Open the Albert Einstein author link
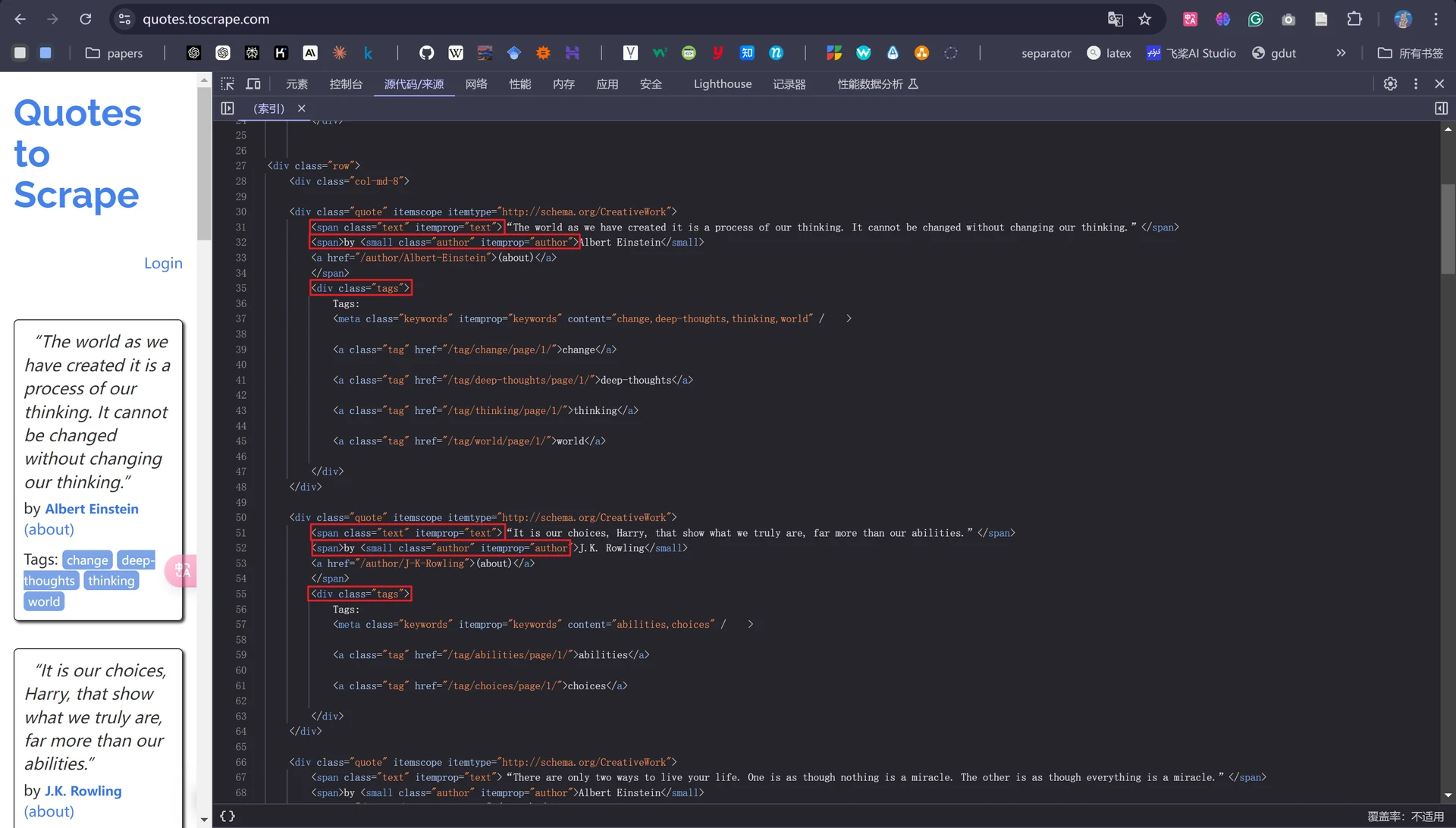Screen dimensions: 1456x828 tap(92, 509)
